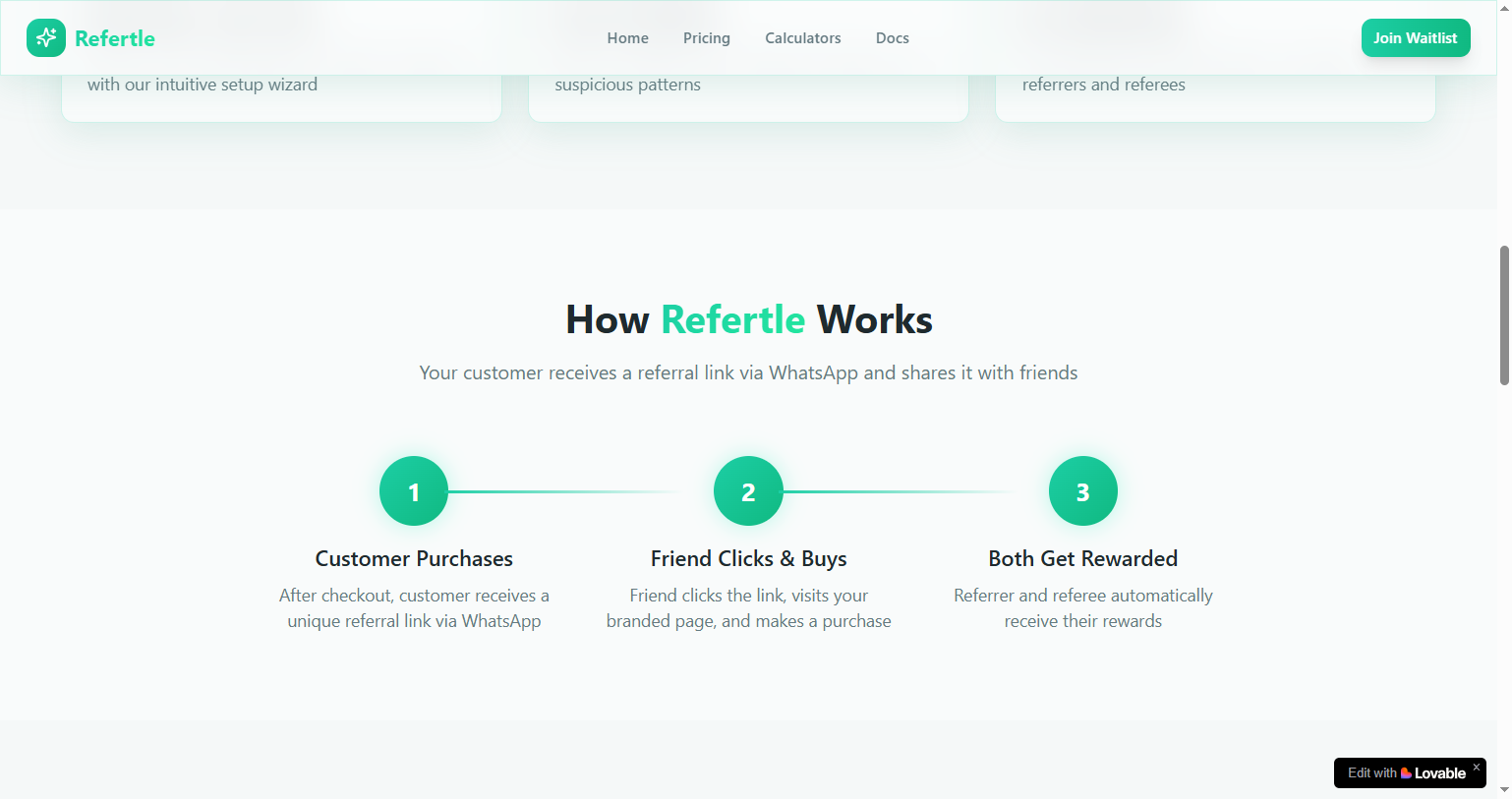Open the Pricing navigation item
Image resolution: width=1512 pixels, height=799 pixels.
coord(706,37)
